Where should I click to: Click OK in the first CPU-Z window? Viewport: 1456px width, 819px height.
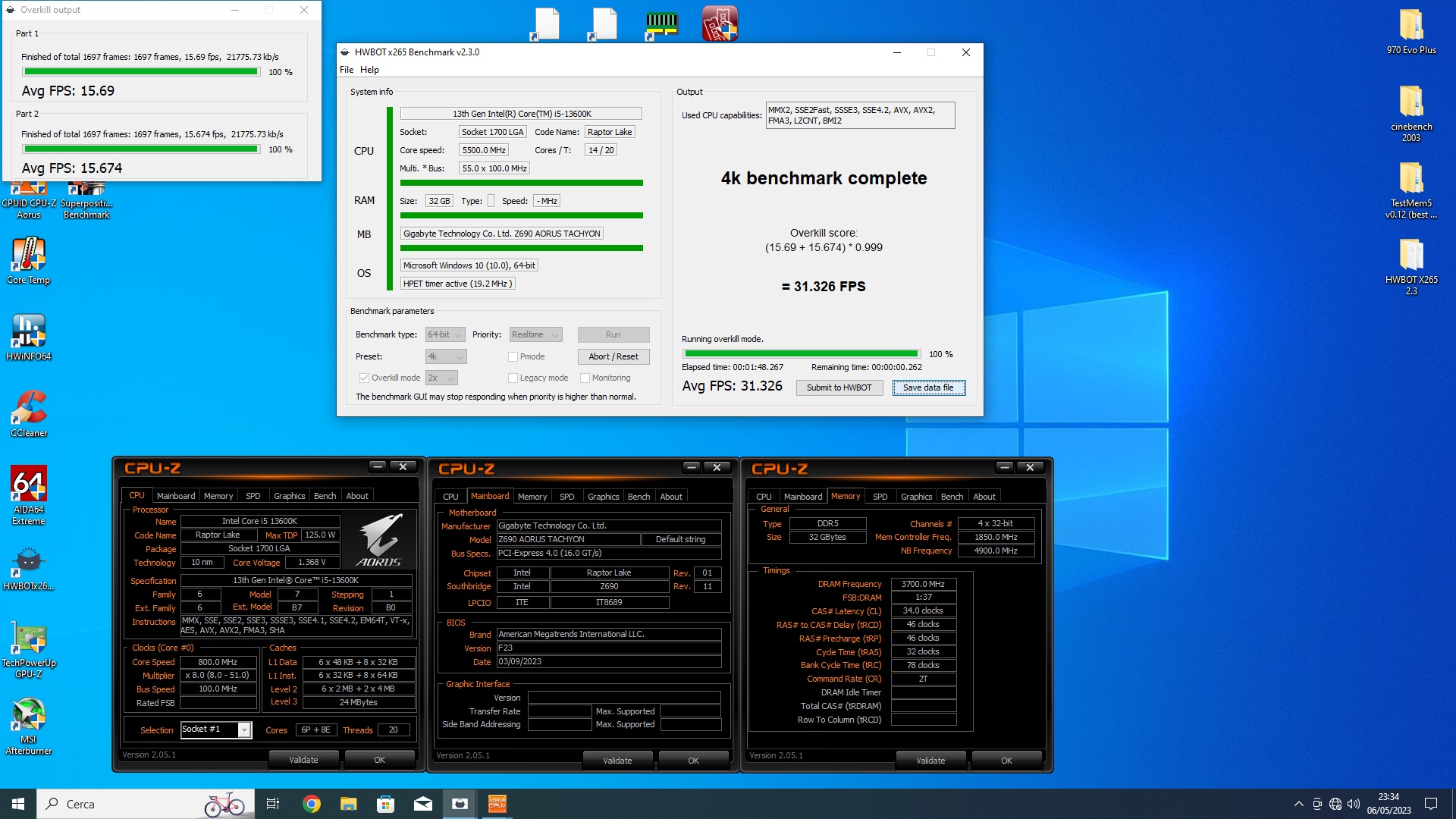(x=379, y=760)
